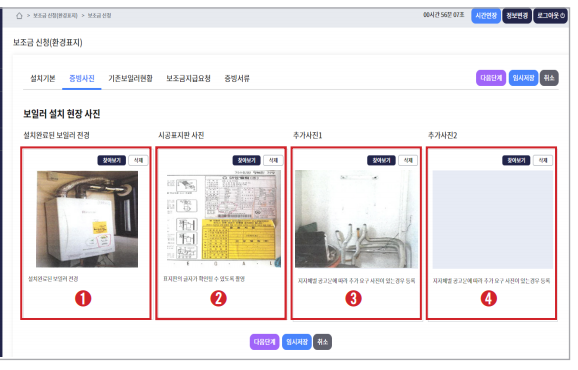Image resolution: width=578 pixels, height=370 pixels.
Task: Browse file for 시공표지판 사진
Action: 247,160
